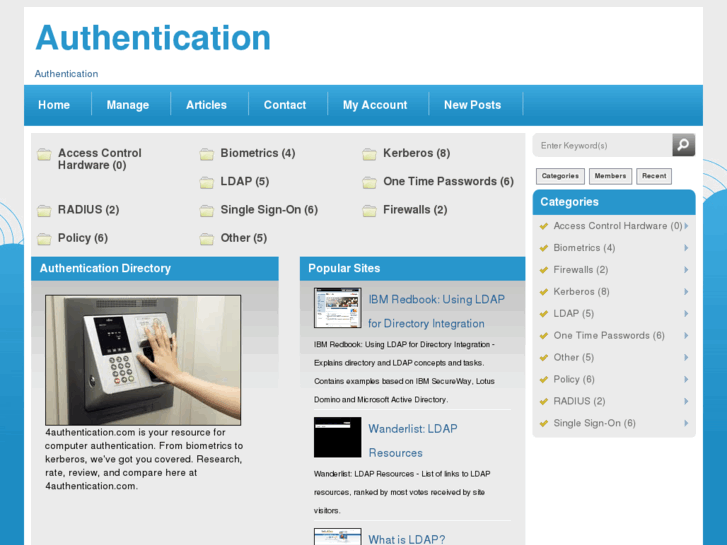The image size is (727, 545).
Task: Click checkmark icon next to sidebar Single Sign-On (6)
Action: tap(544, 423)
